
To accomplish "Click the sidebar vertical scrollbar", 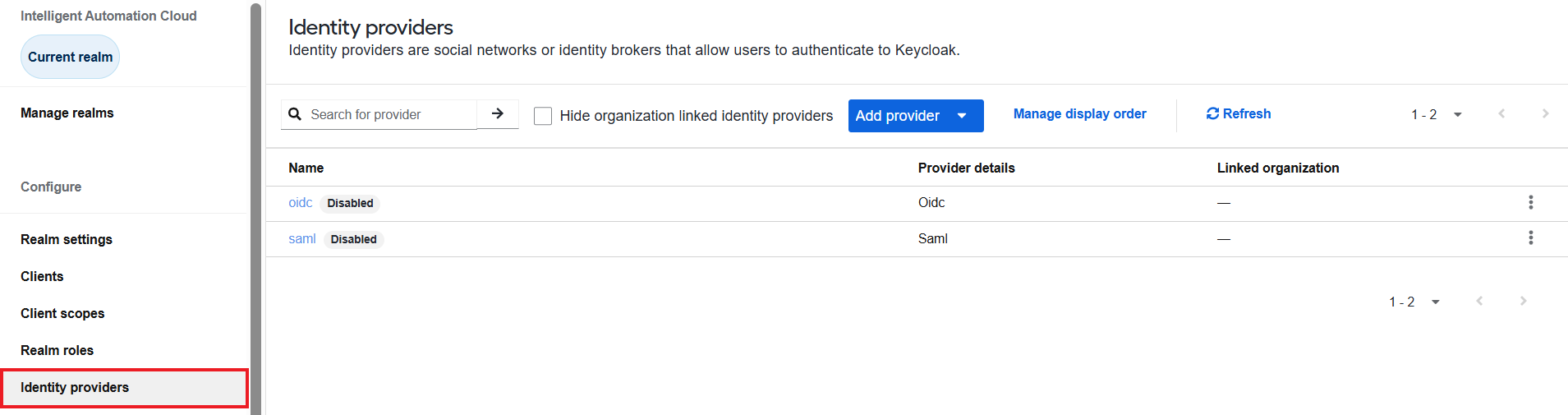I will click(x=255, y=210).
